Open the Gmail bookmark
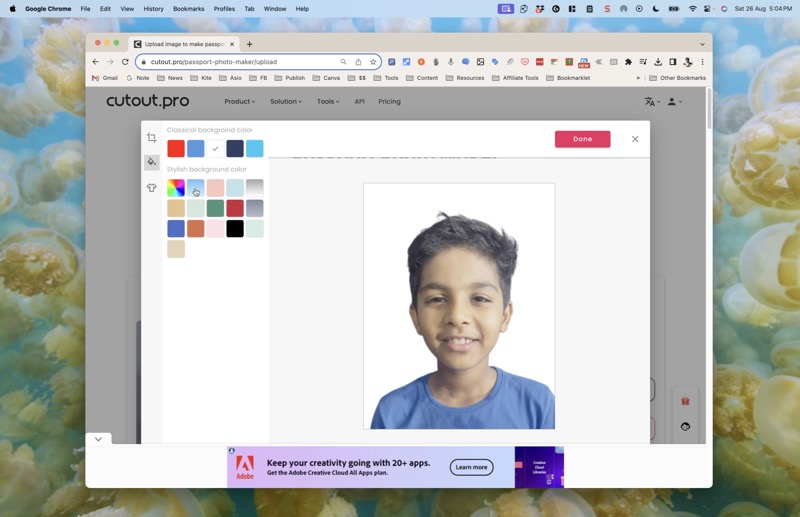 (105, 78)
